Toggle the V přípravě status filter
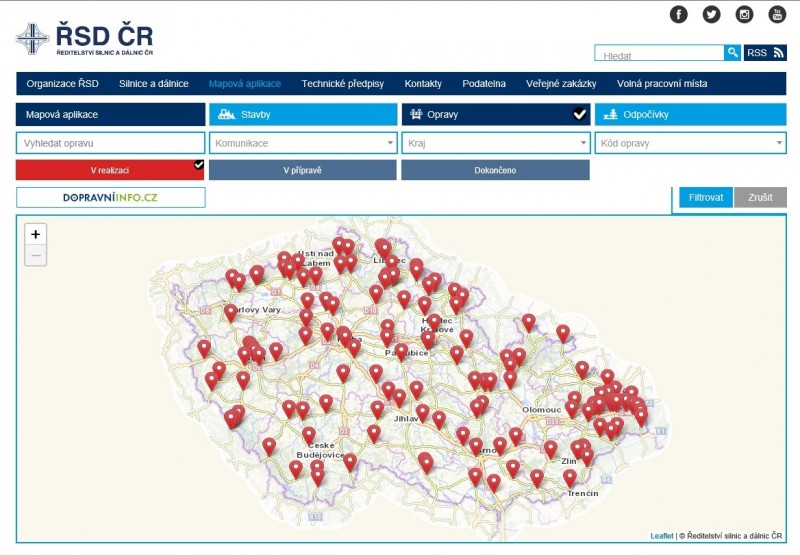Image resolution: width=800 pixels, height=555 pixels. (x=303, y=170)
